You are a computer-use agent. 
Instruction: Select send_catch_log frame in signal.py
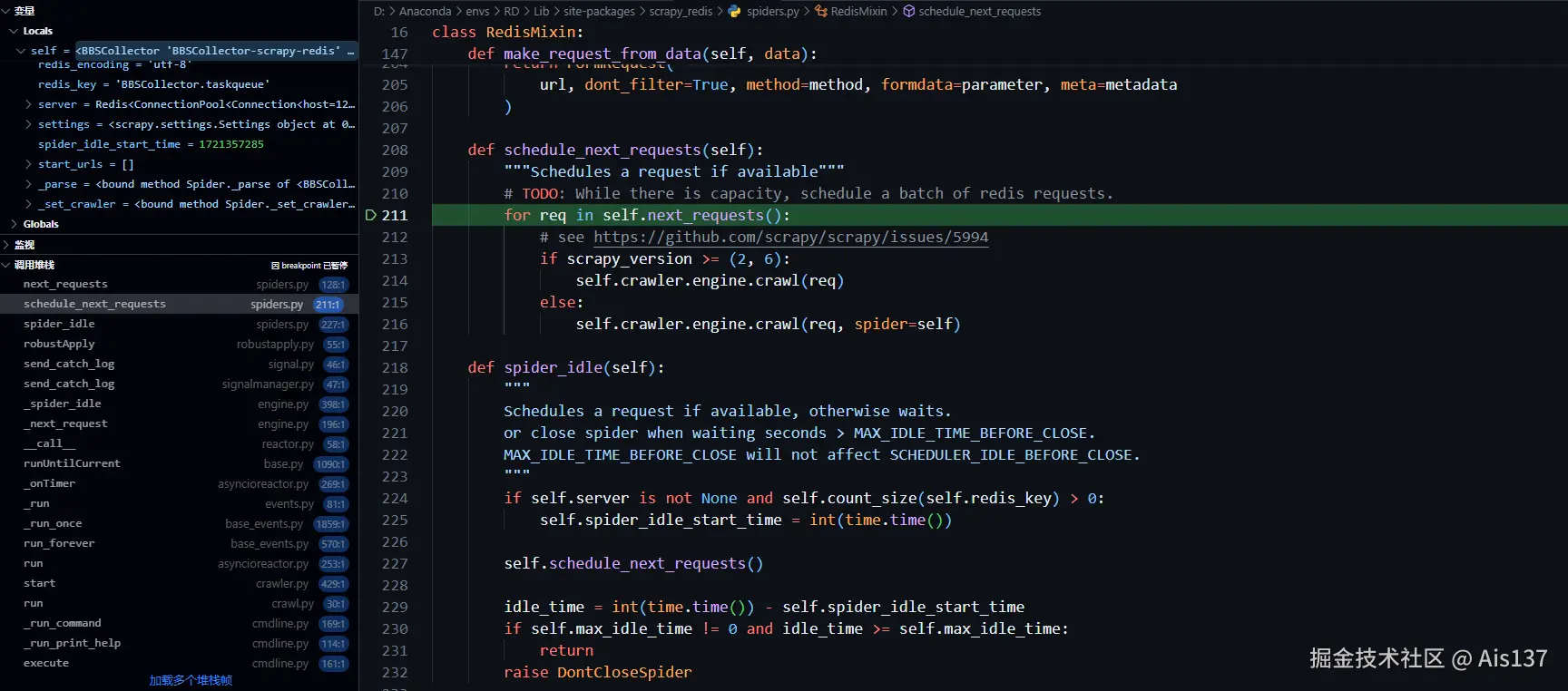point(179,364)
